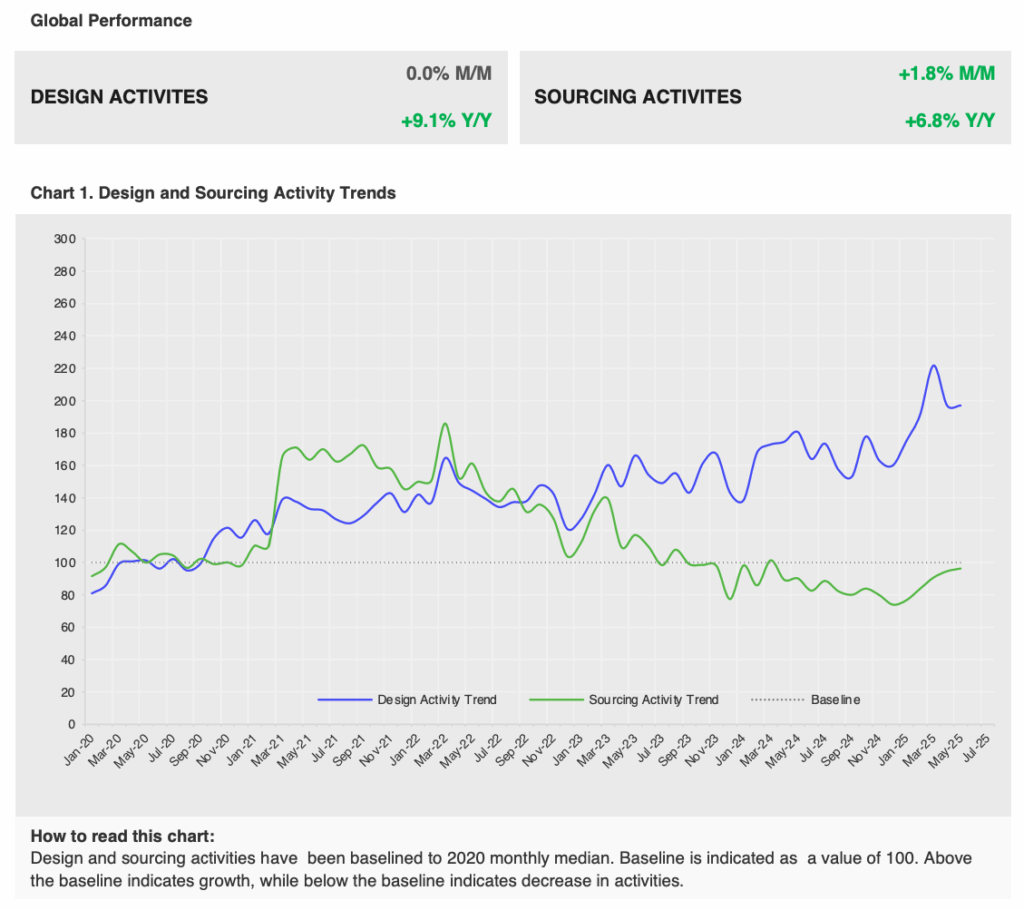Viewport: 1024px width, 910px height.
Task: Click the blue Design Activity legend line marker
Action: [343, 700]
